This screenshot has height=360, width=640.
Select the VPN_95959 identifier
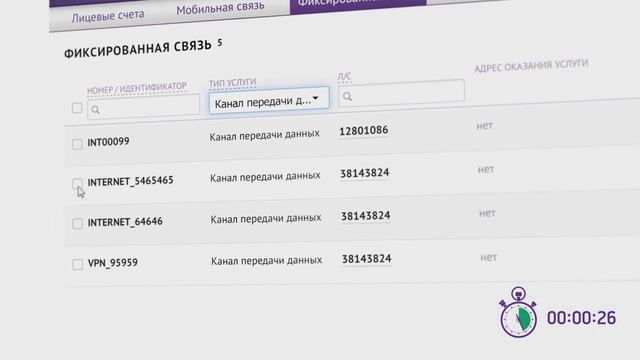pyautogui.click(x=113, y=262)
